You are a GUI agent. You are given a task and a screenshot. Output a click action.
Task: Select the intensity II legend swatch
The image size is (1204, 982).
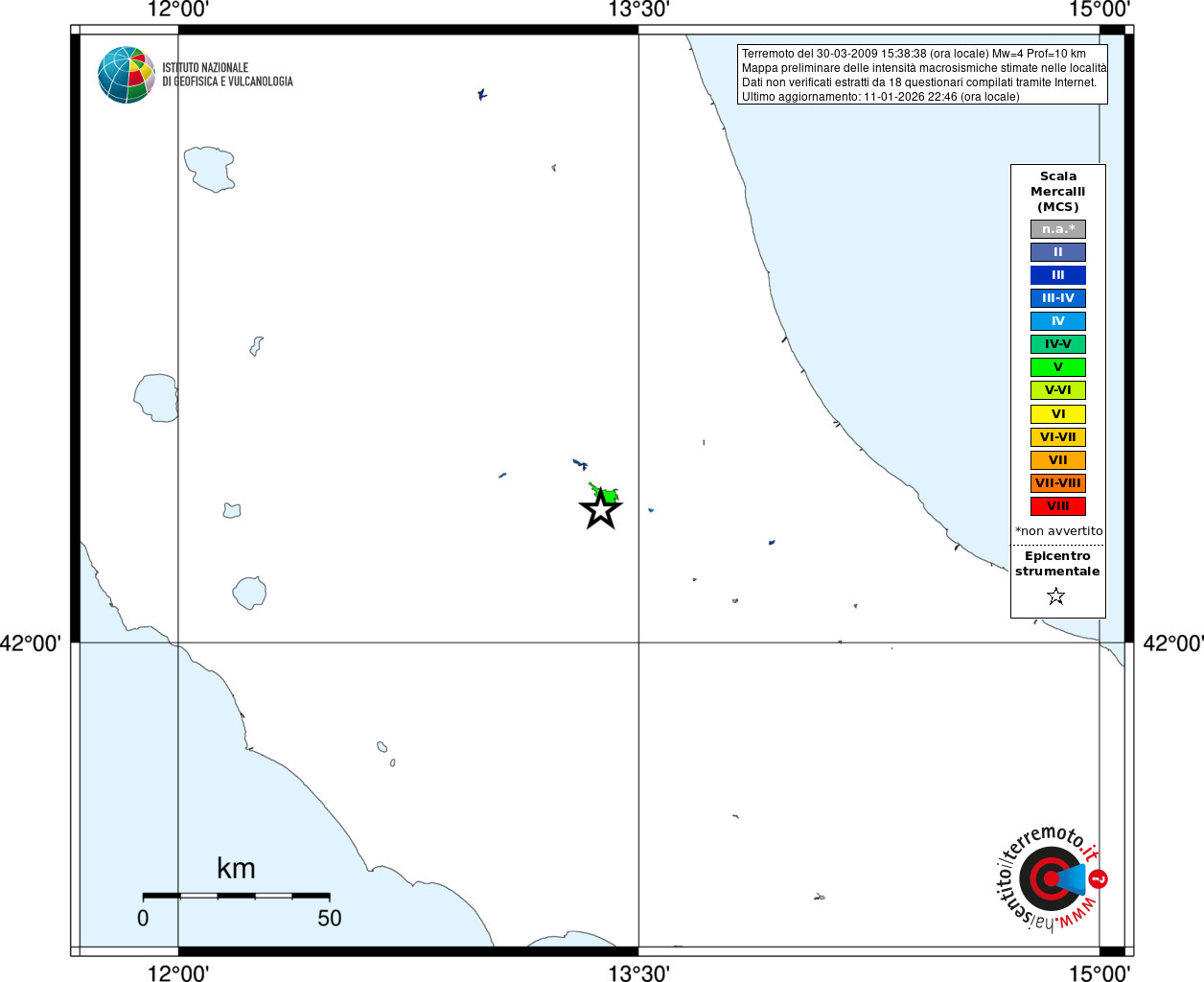coord(1058,252)
